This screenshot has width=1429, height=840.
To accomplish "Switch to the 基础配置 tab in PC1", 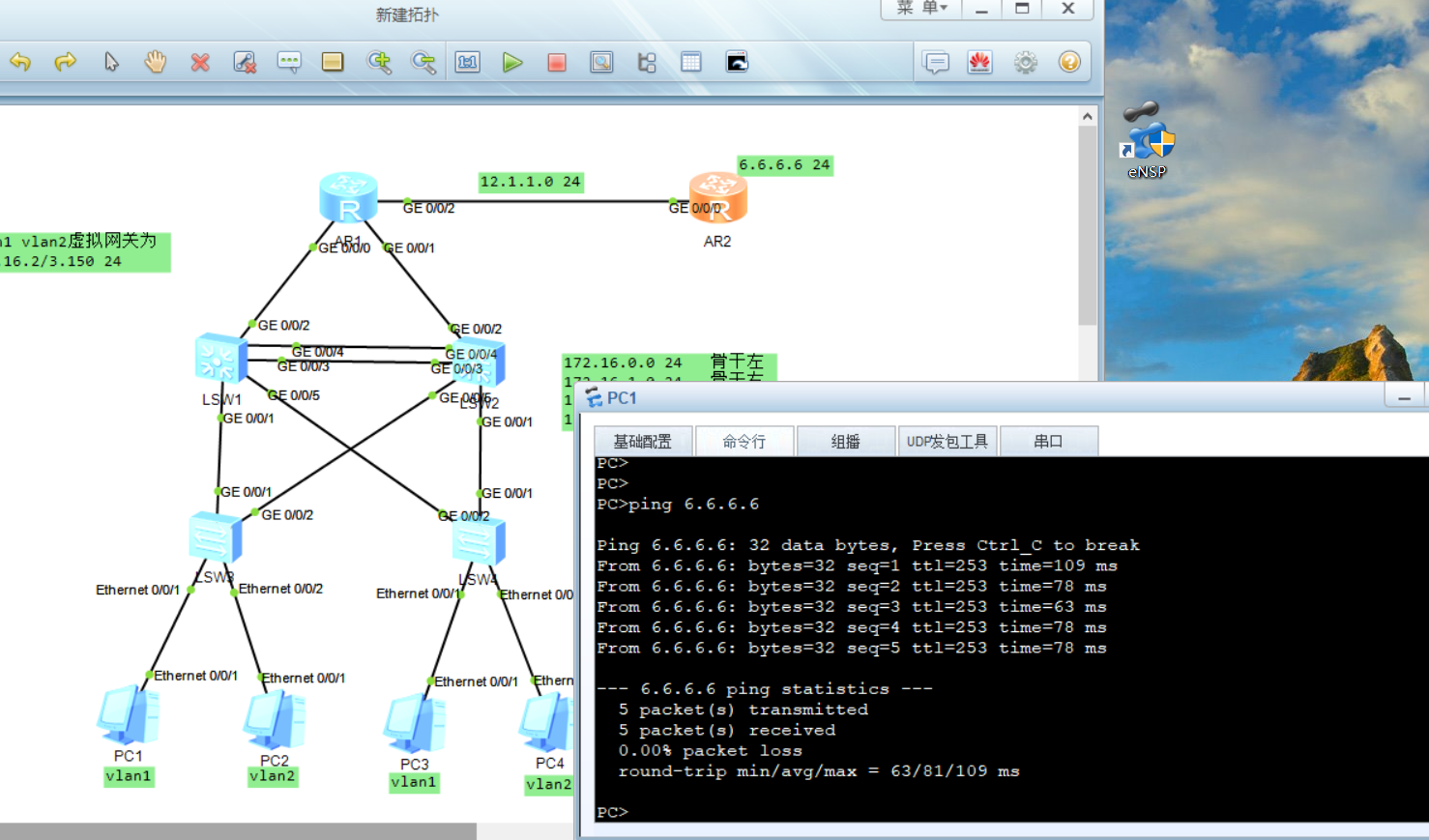I will (642, 442).
